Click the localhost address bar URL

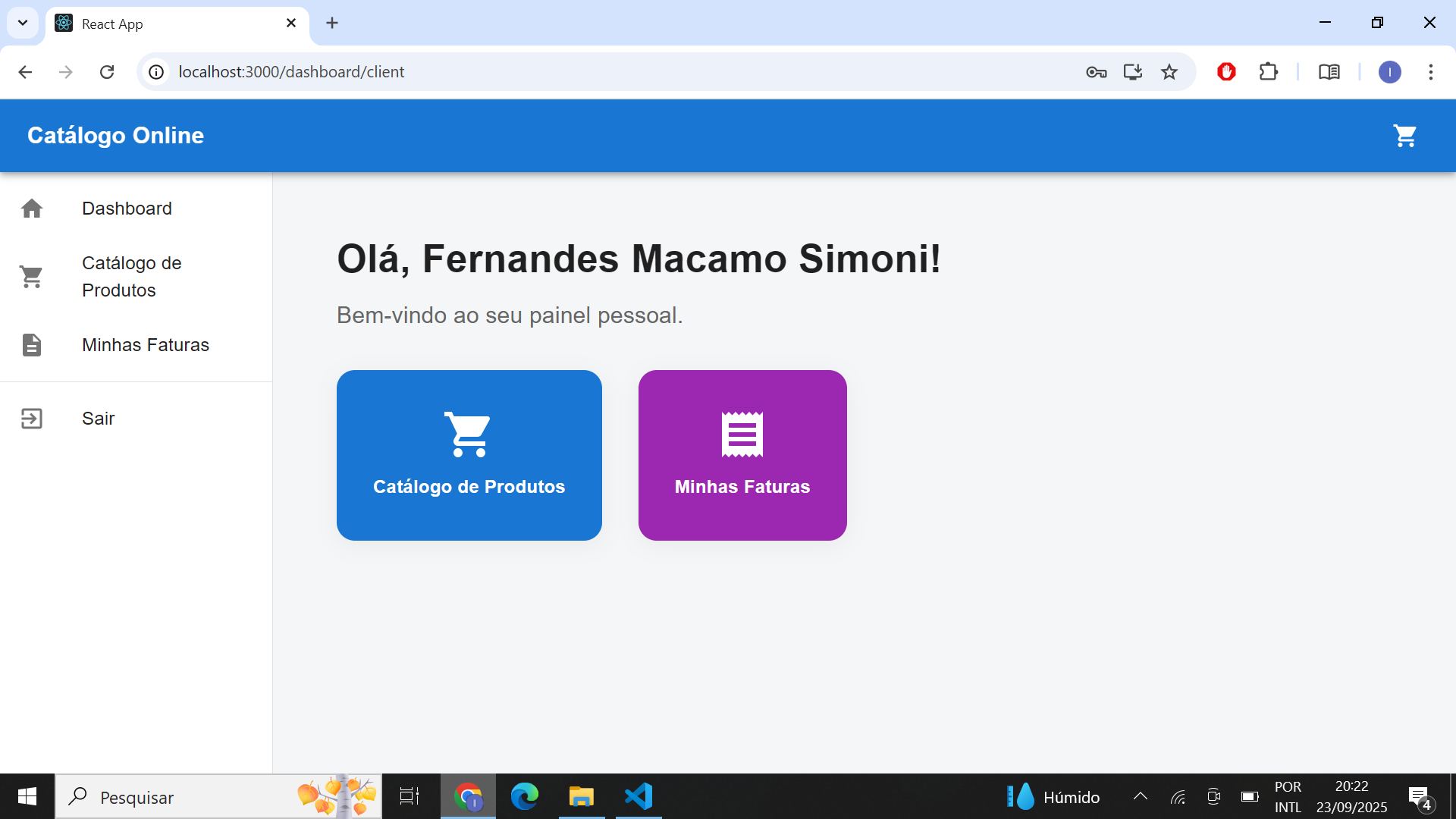point(291,72)
